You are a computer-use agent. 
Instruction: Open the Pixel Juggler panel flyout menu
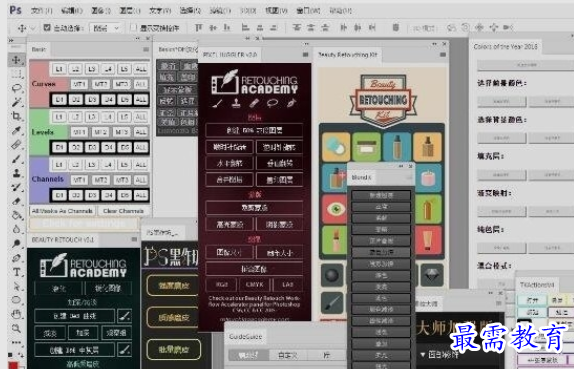coord(305,55)
